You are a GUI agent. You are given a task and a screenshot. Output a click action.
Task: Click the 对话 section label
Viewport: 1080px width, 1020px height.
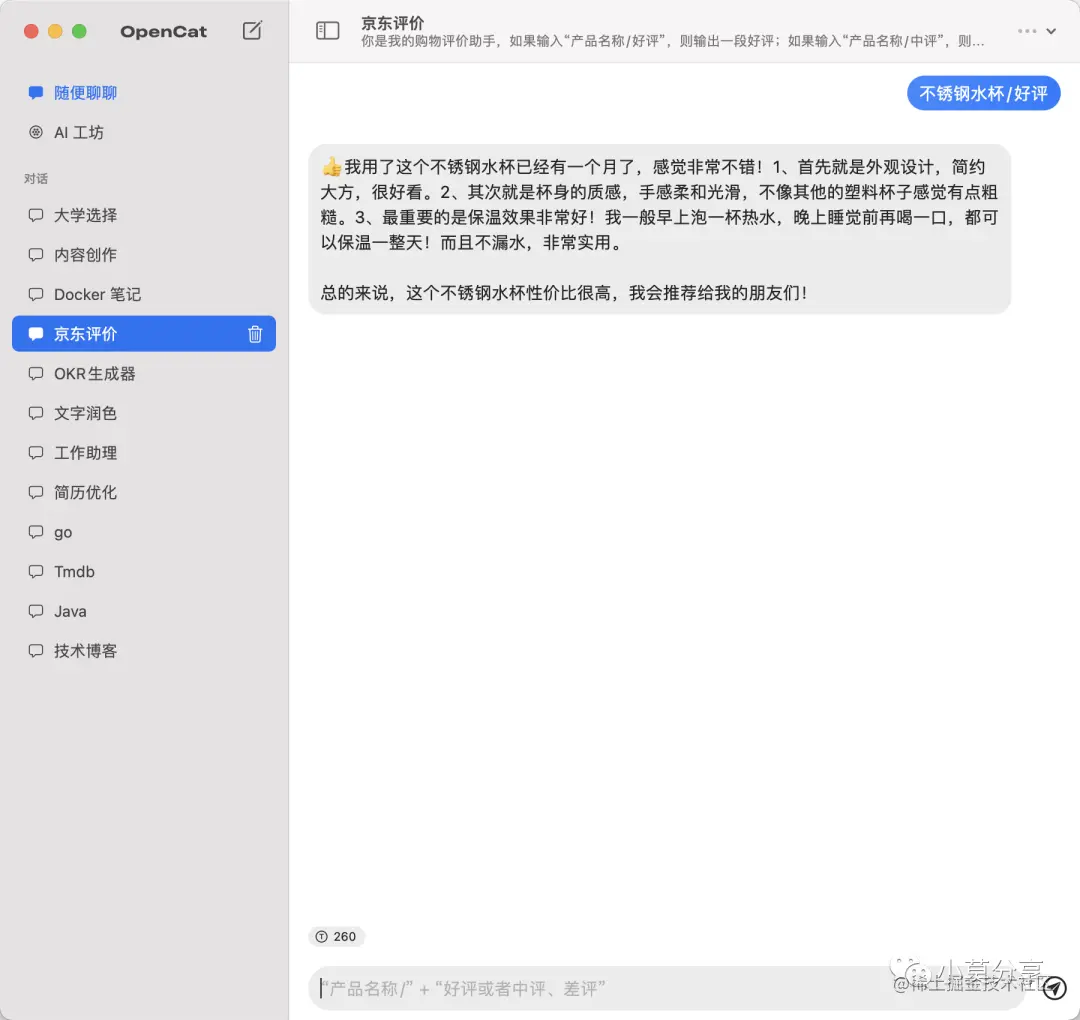[36, 178]
